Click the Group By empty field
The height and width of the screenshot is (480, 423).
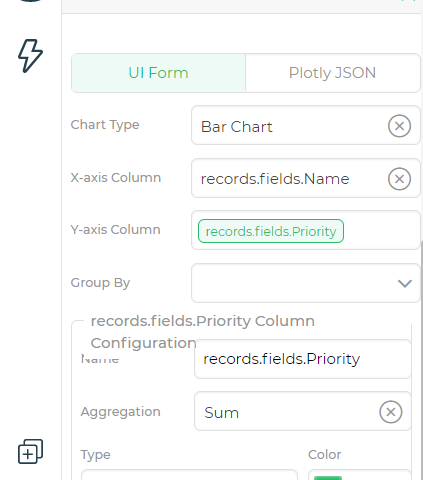click(293, 283)
